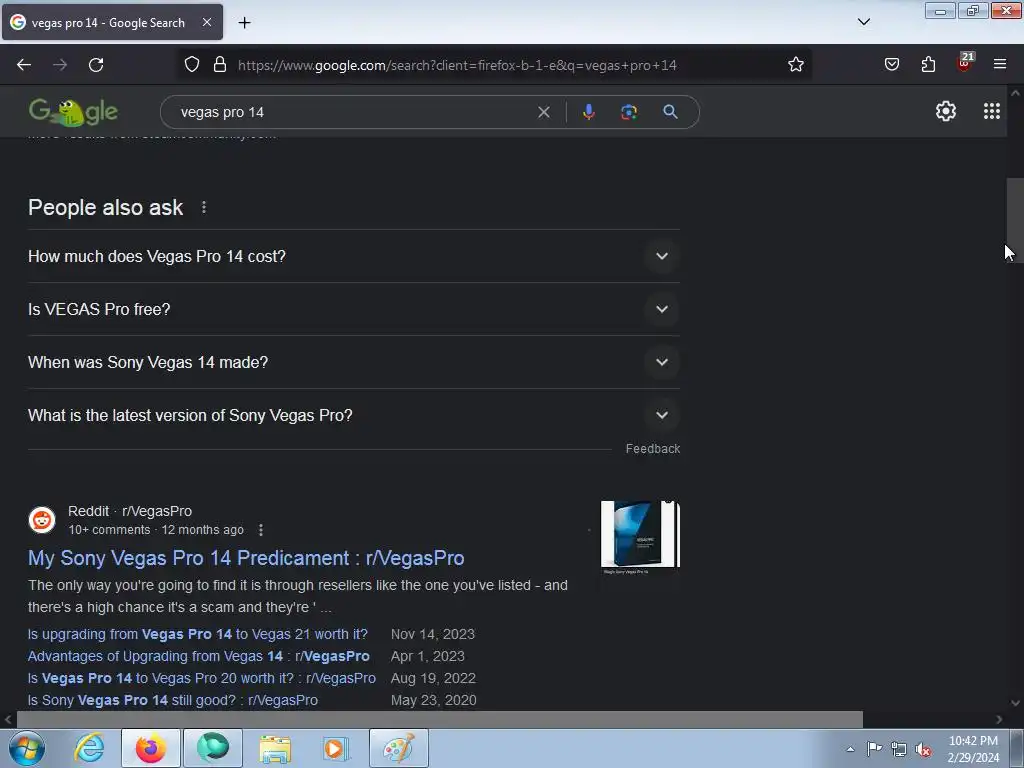
Task: Open the uBlock extension icon showing 21
Action: (965, 63)
